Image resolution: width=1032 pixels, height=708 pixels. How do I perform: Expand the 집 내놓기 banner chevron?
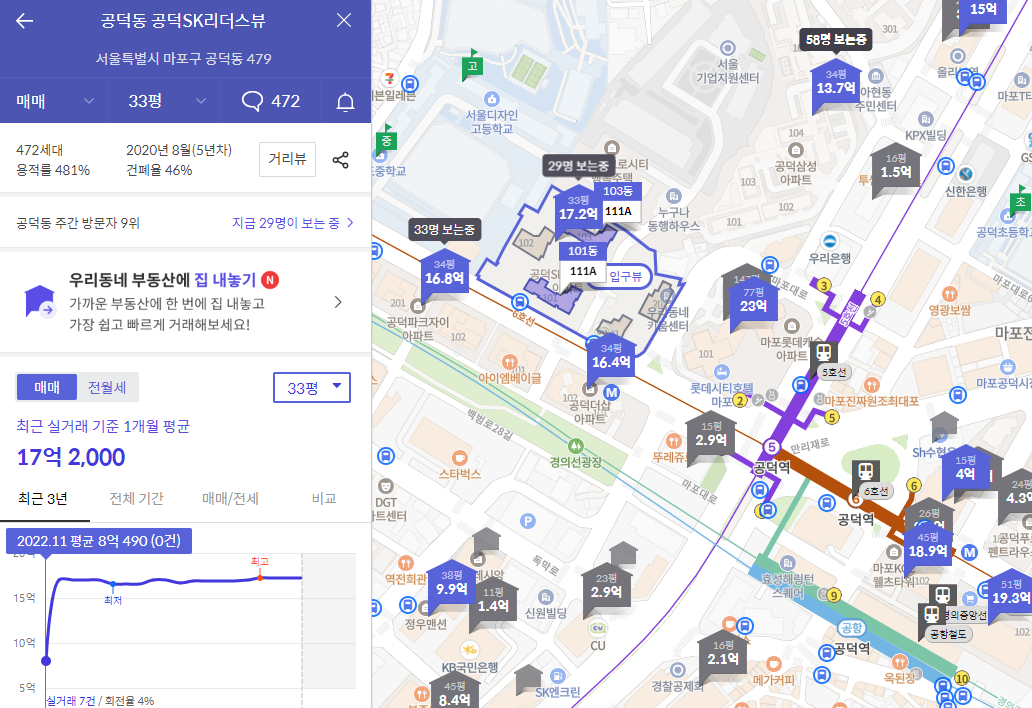tap(338, 302)
